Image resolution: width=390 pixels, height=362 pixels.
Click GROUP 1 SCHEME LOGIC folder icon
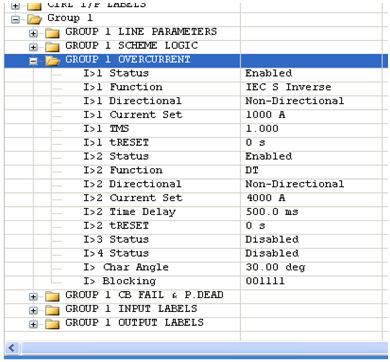(52, 47)
